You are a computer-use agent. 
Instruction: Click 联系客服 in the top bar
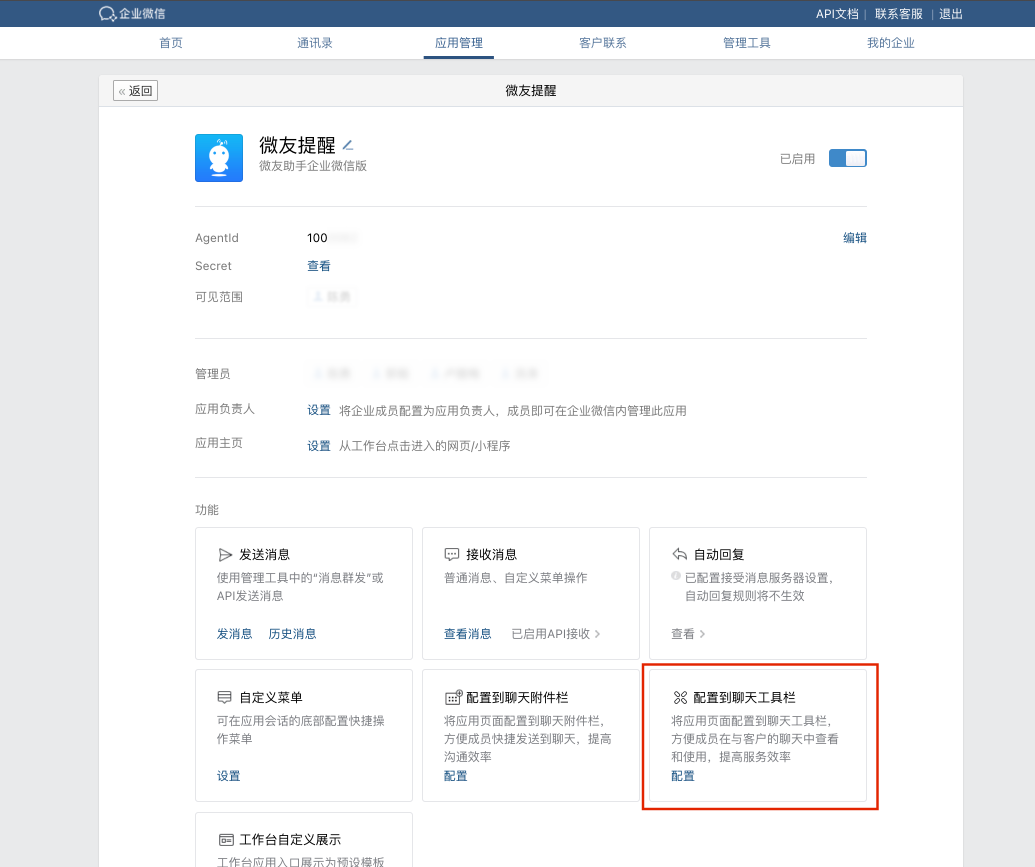(898, 14)
